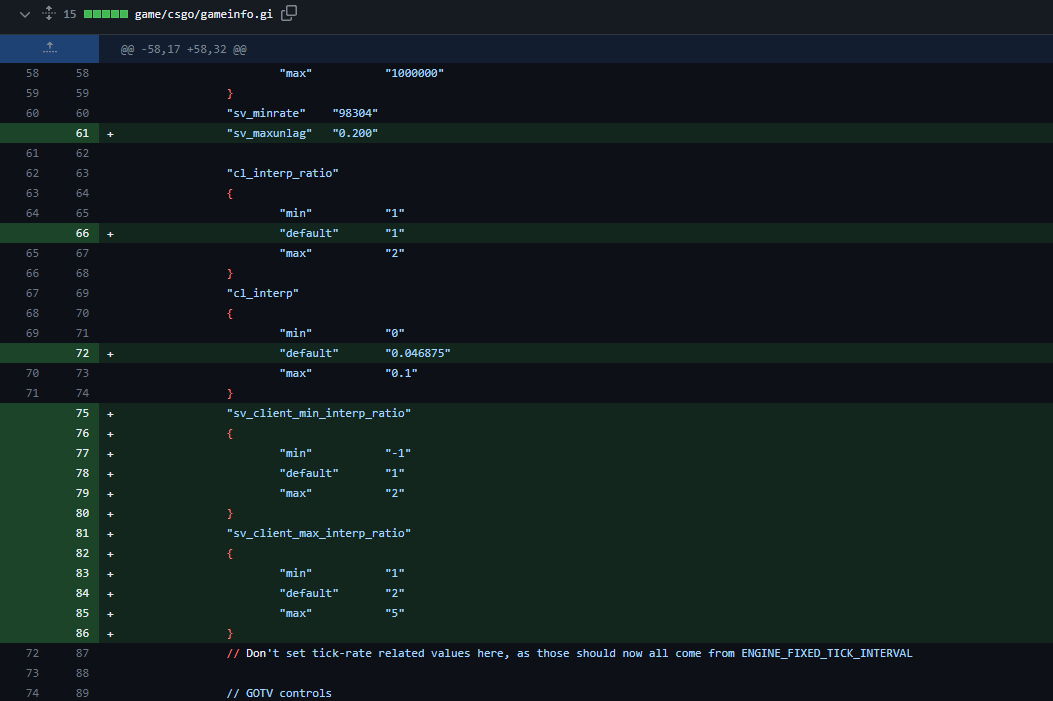
Task: Click the value "0.200"
Action: click(355, 133)
